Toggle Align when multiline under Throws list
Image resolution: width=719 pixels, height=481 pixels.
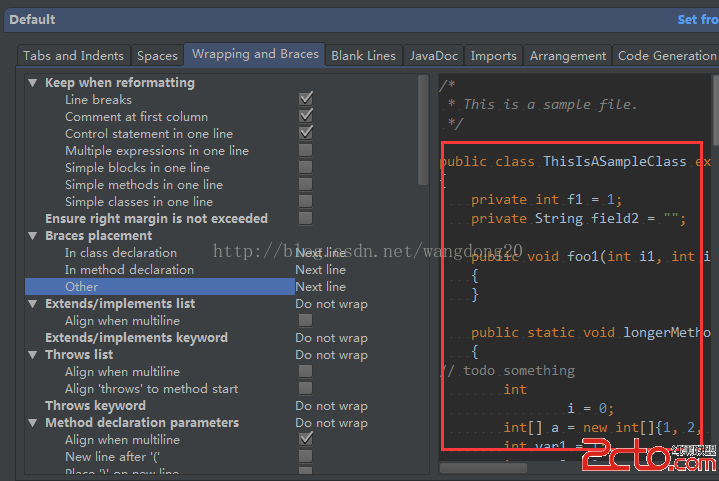click(306, 371)
